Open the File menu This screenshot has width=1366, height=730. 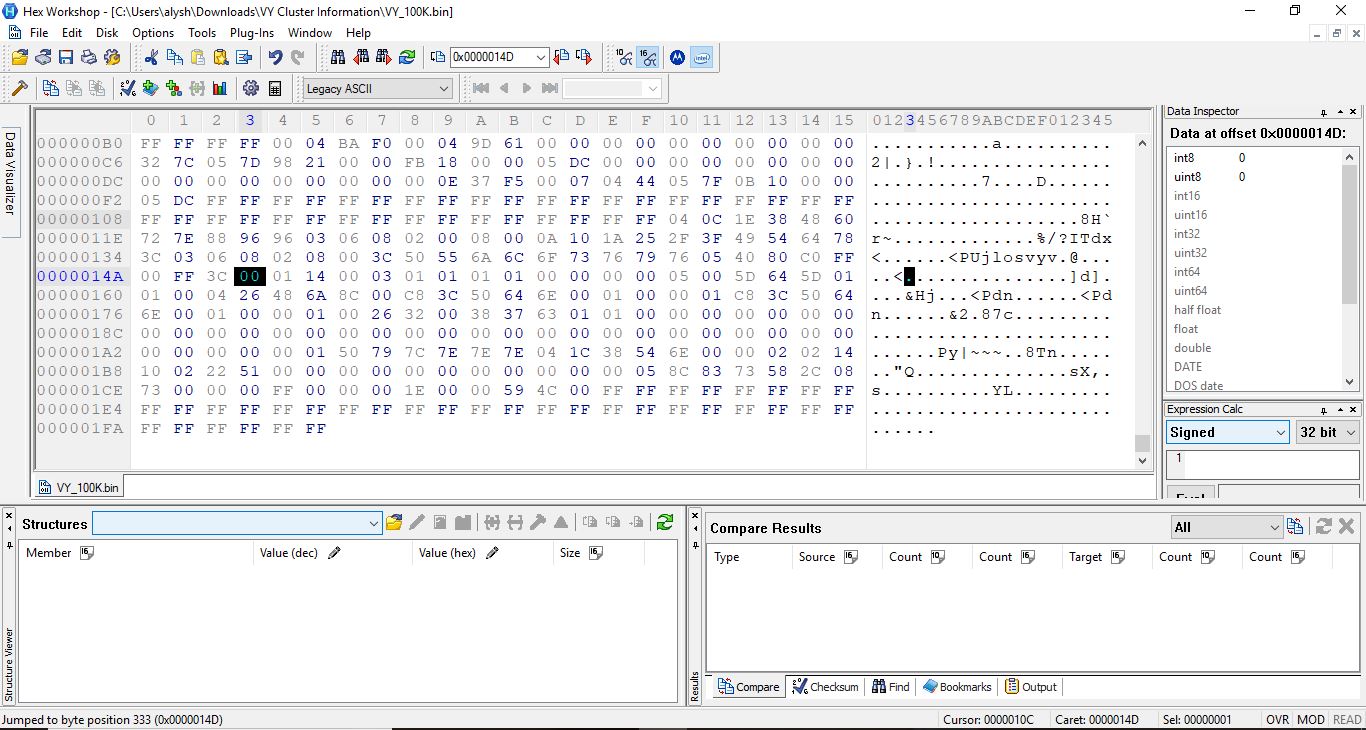click(39, 32)
